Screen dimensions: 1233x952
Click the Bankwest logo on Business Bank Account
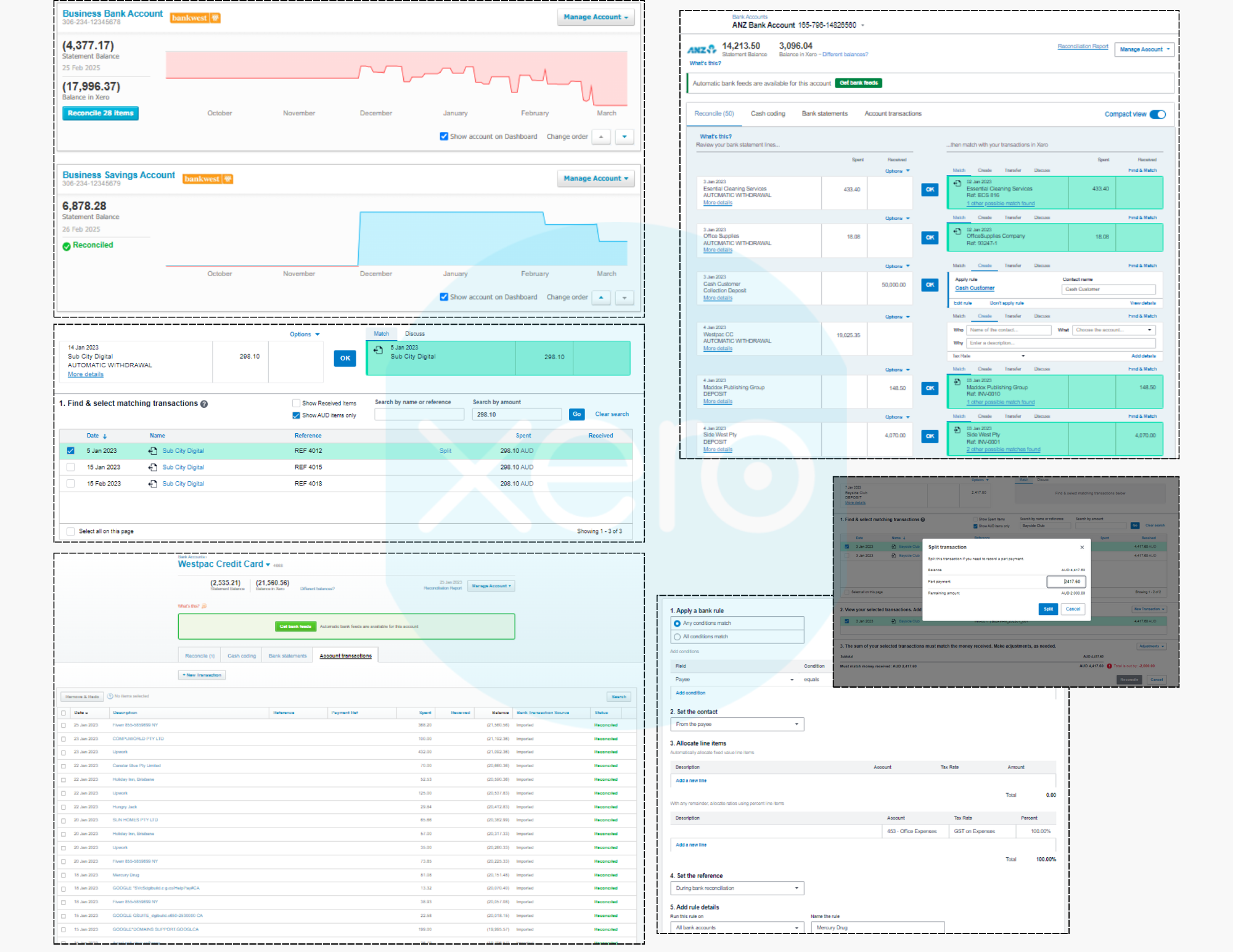pyautogui.click(x=195, y=18)
